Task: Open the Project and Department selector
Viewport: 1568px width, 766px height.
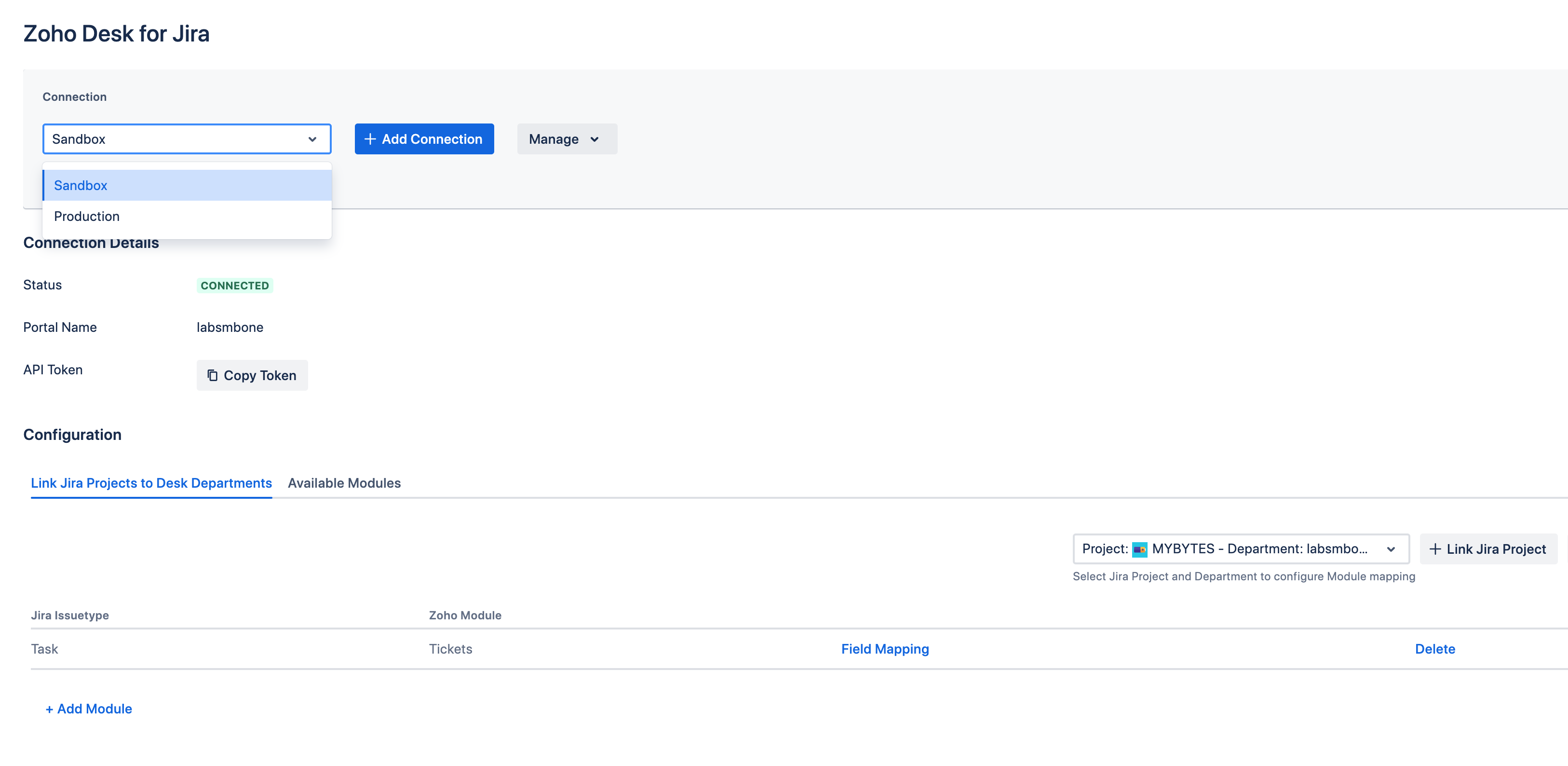Action: pos(1240,549)
